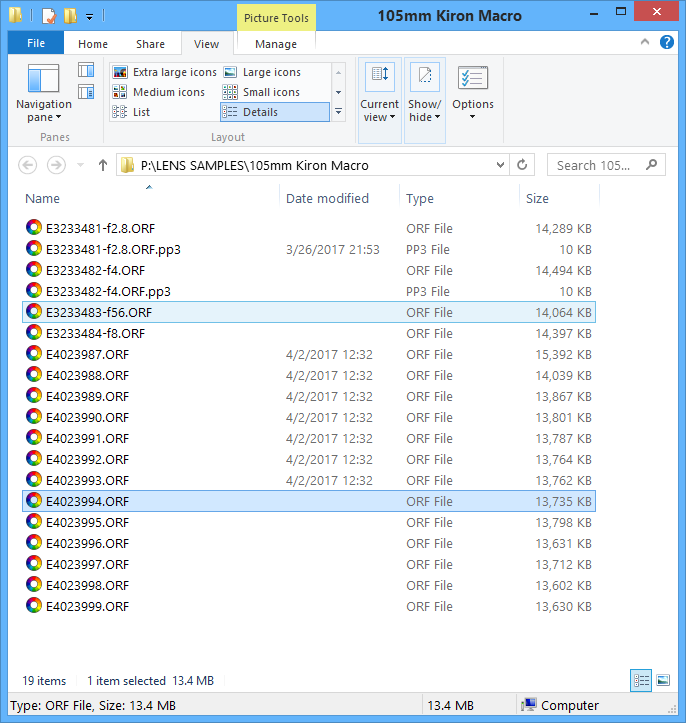Select file E4023995.ORF

pyautogui.click(x=309, y=522)
